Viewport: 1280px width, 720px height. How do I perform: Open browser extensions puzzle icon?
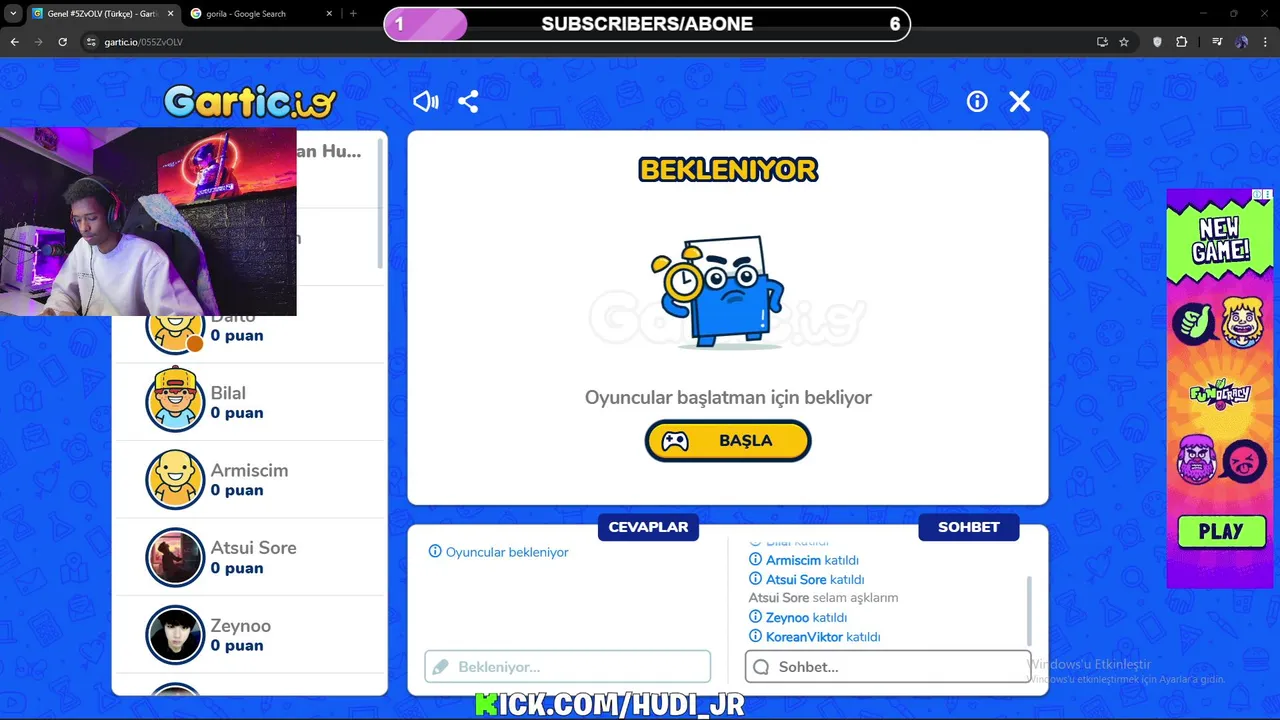click(1182, 42)
